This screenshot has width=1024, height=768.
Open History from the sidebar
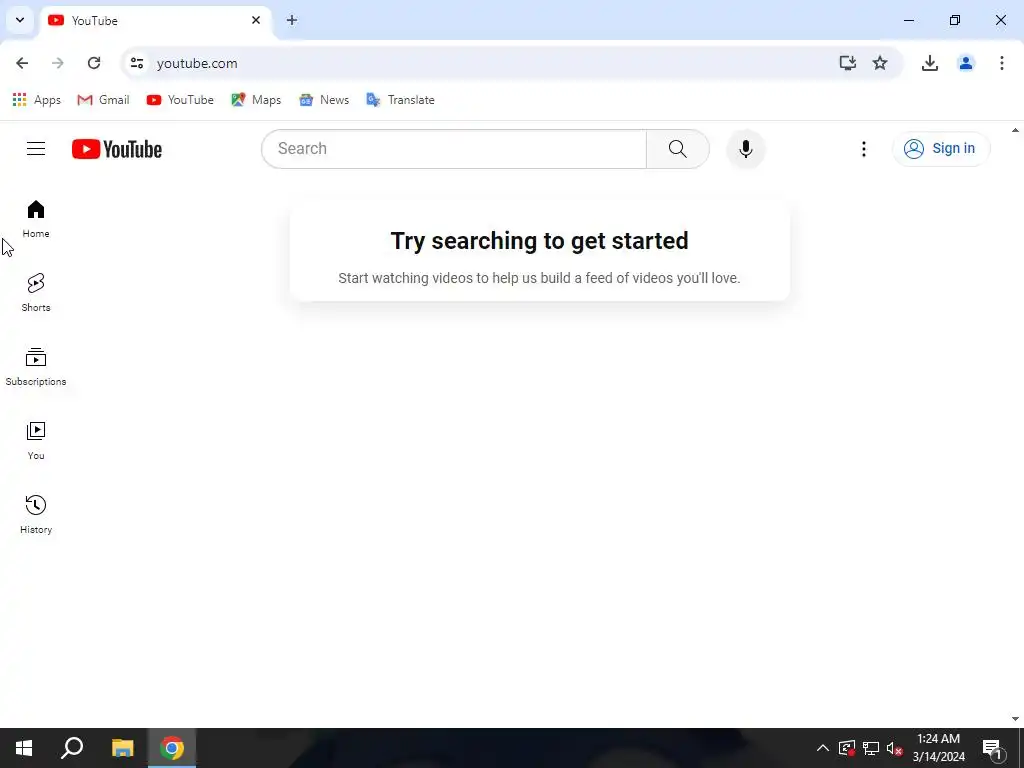pos(36,515)
